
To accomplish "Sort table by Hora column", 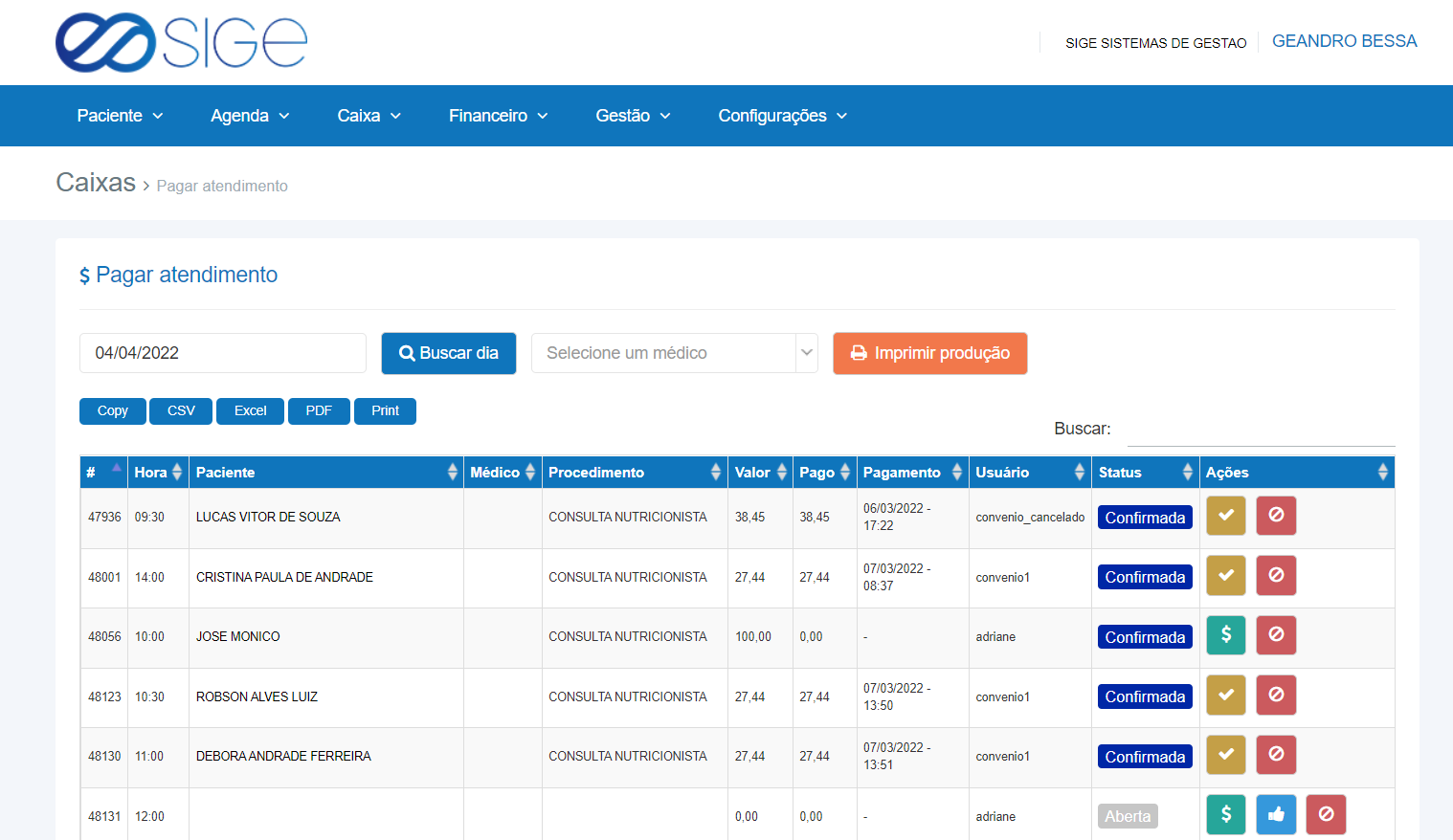I will tap(158, 473).
